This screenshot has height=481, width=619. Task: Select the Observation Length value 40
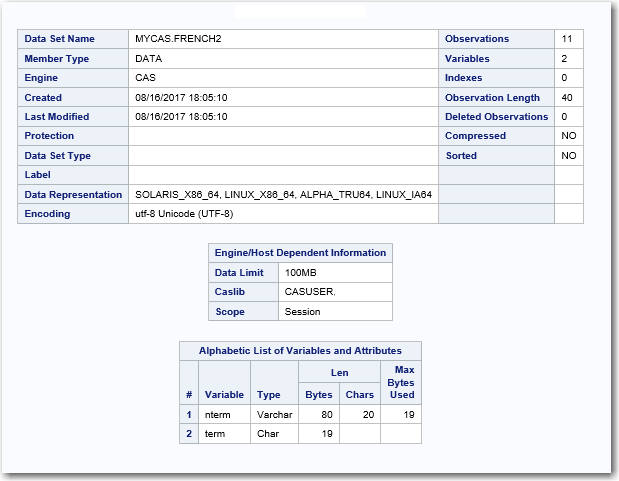coord(567,98)
